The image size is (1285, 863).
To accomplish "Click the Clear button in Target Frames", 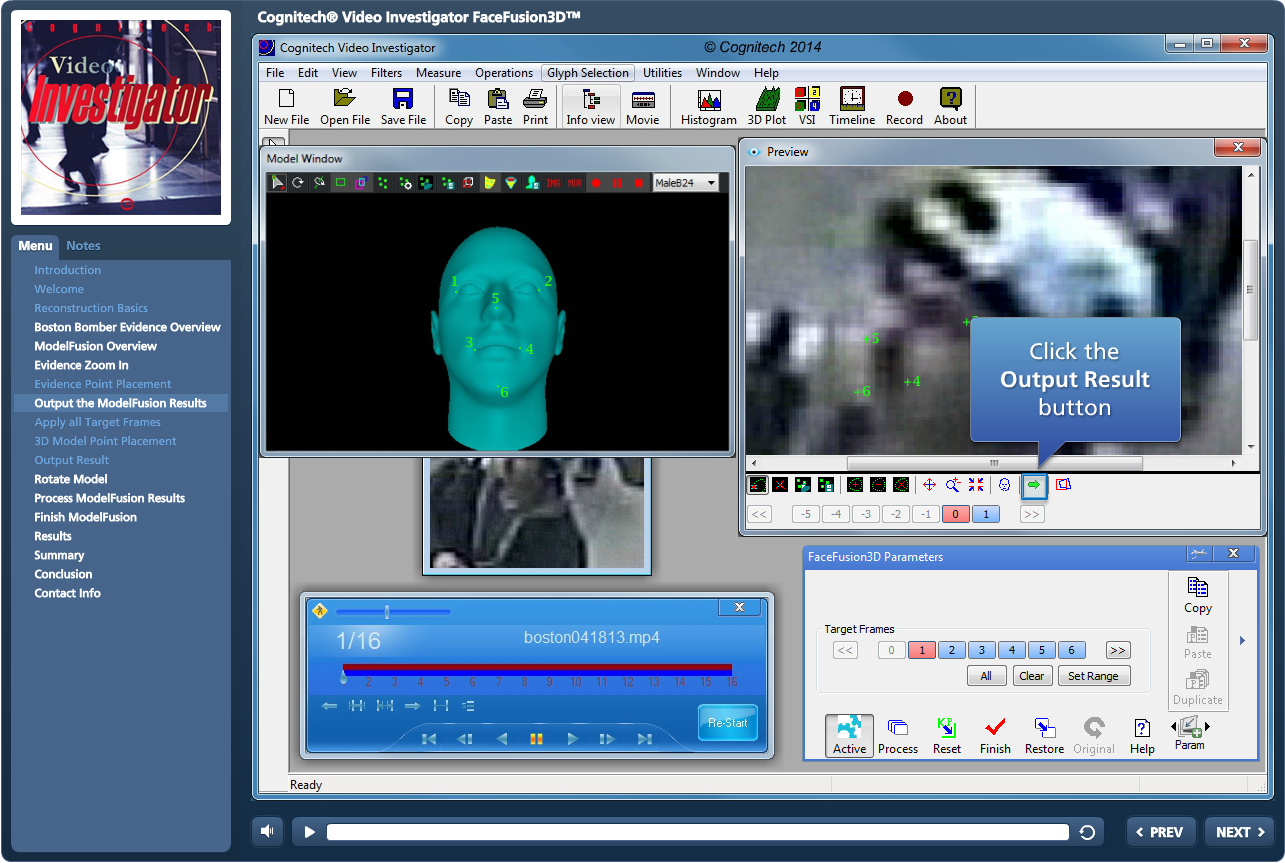I will click(x=1031, y=676).
